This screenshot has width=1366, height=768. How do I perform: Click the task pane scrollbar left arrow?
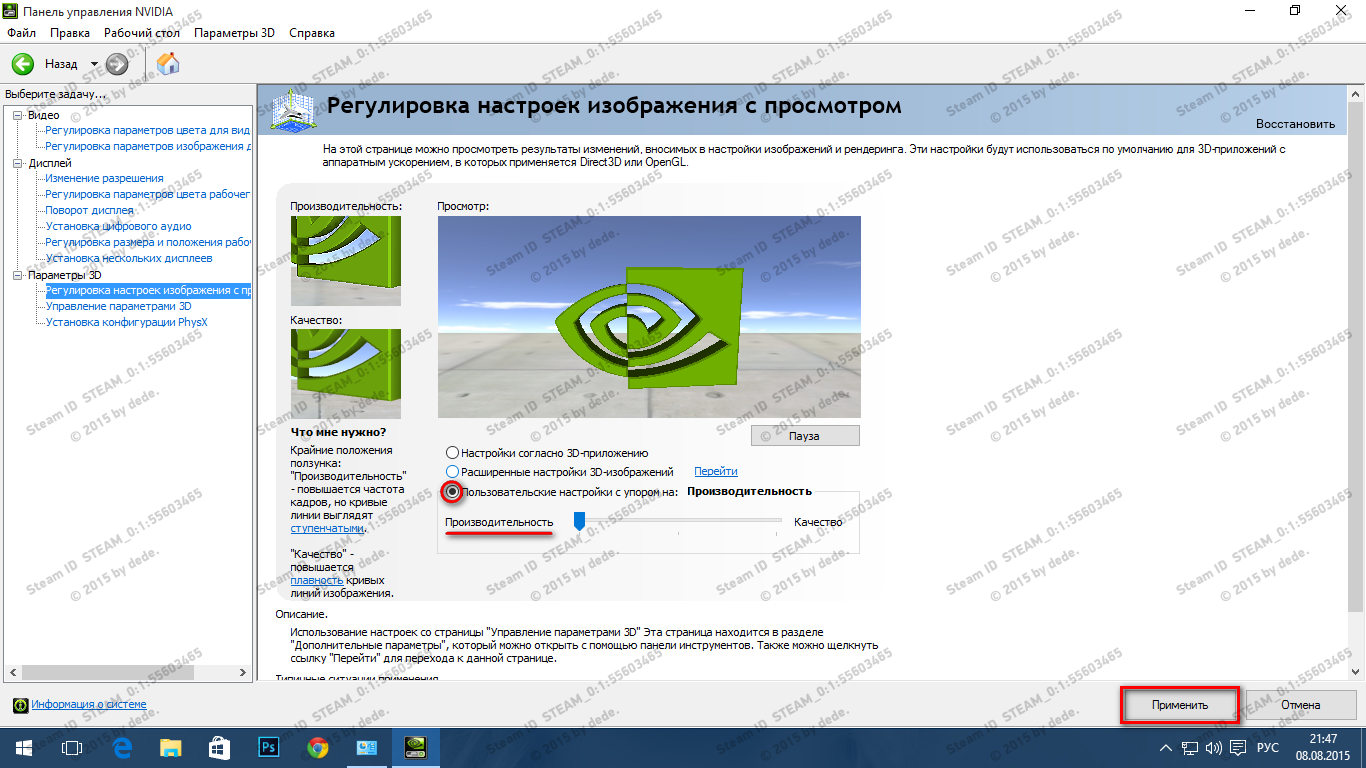[x=12, y=672]
